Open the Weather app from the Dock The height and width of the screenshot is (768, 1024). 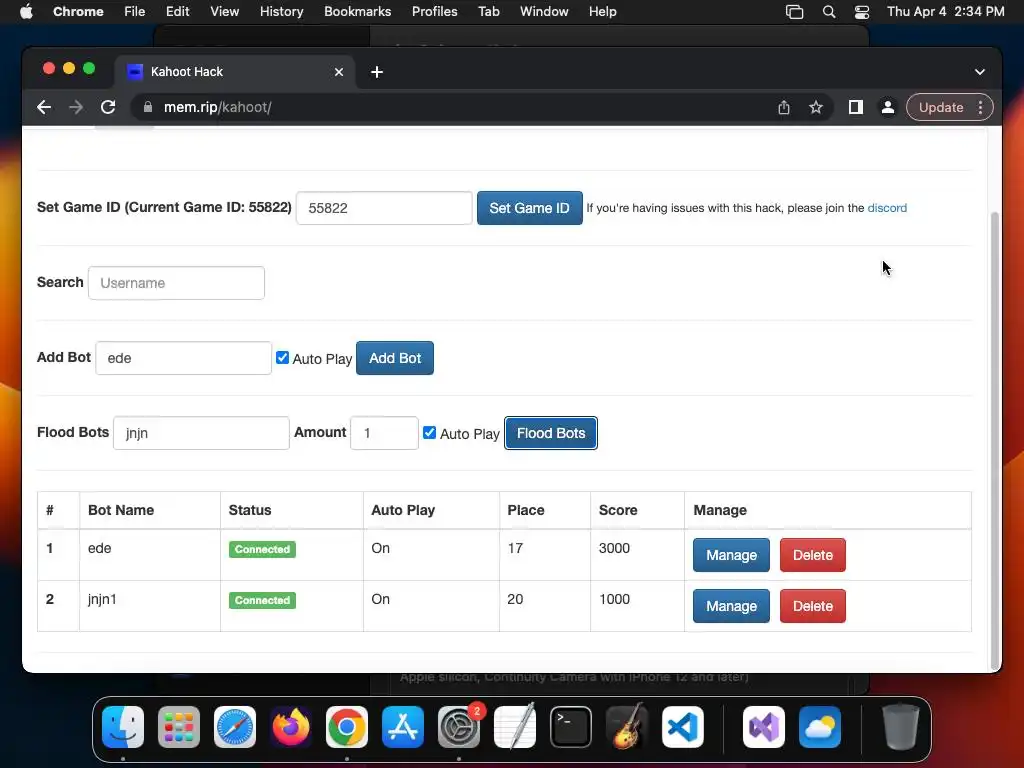tap(820, 727)
